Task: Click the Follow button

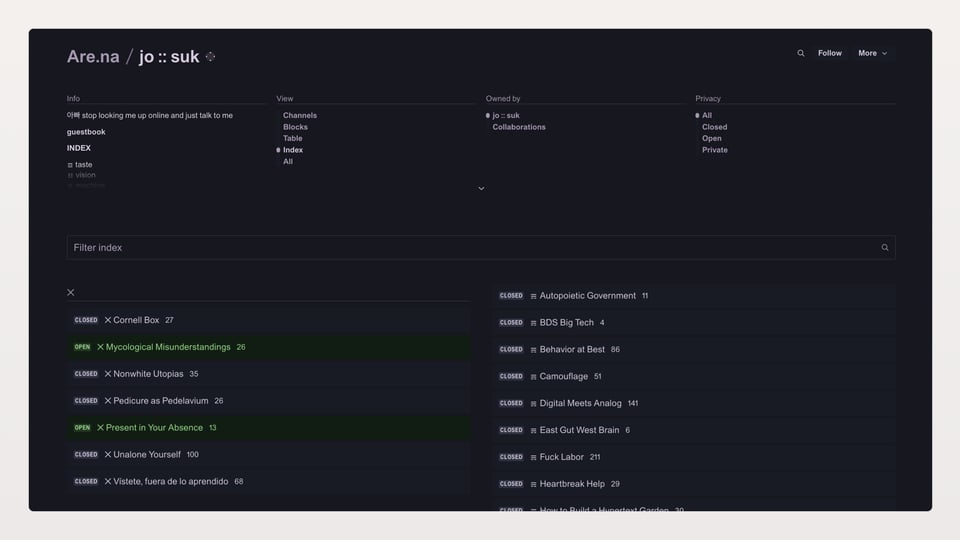Action: [829, 53]
